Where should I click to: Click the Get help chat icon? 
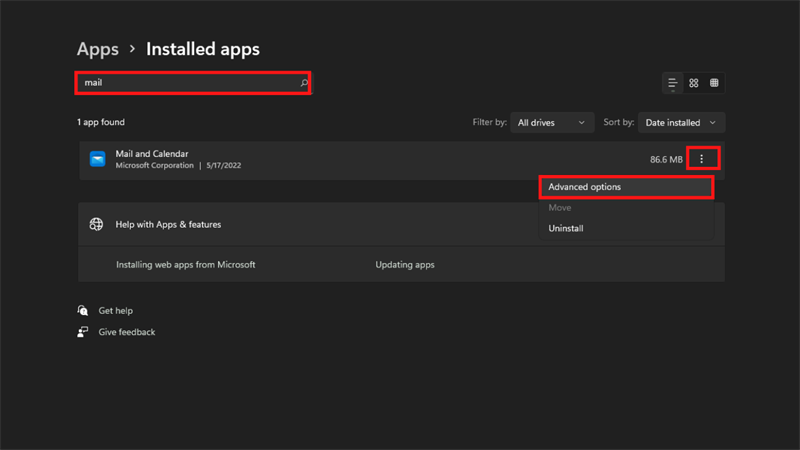pyautogui.click(x=83, y=311)
